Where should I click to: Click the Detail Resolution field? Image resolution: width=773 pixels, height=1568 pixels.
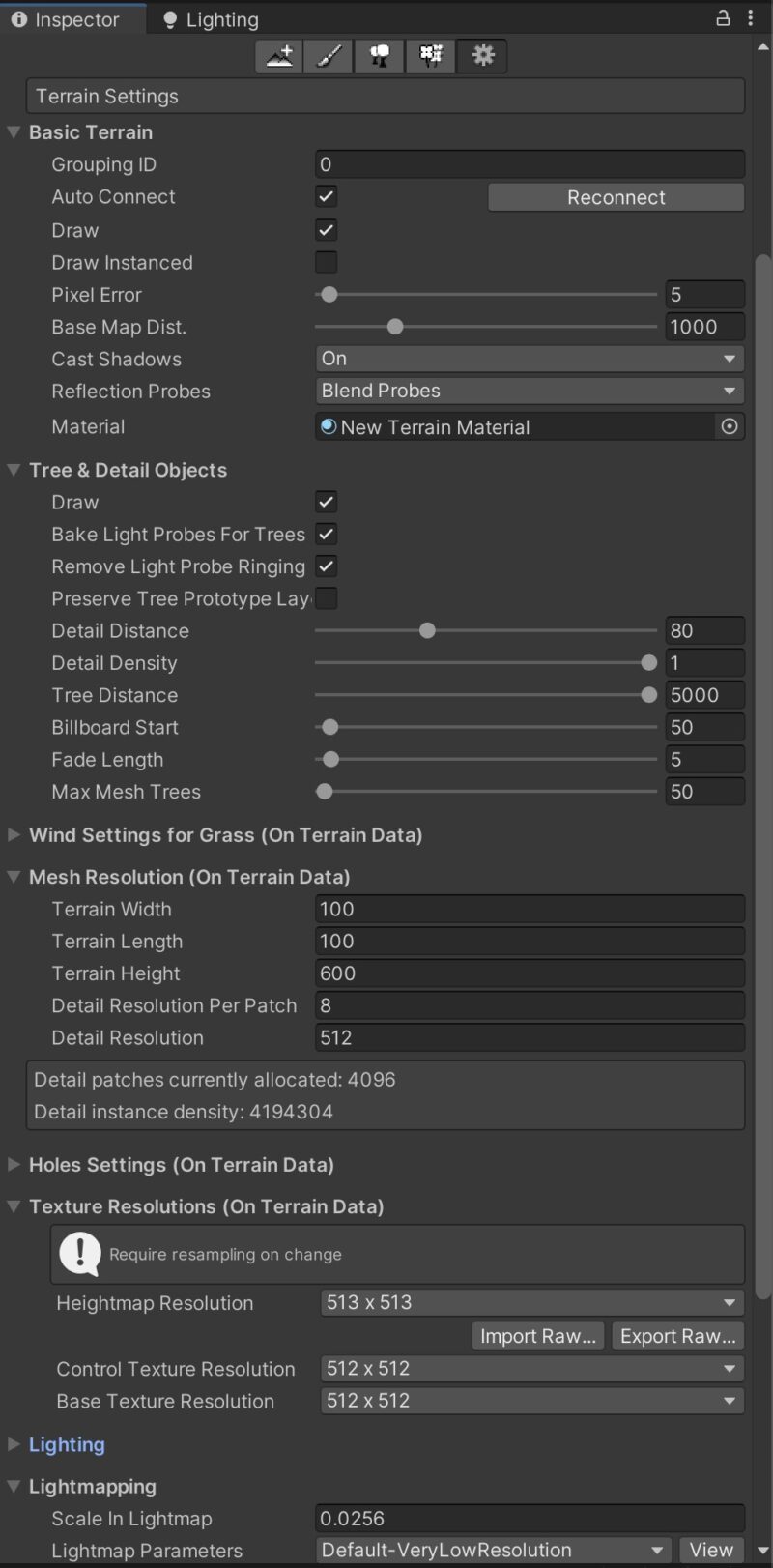pos(530,1037)
